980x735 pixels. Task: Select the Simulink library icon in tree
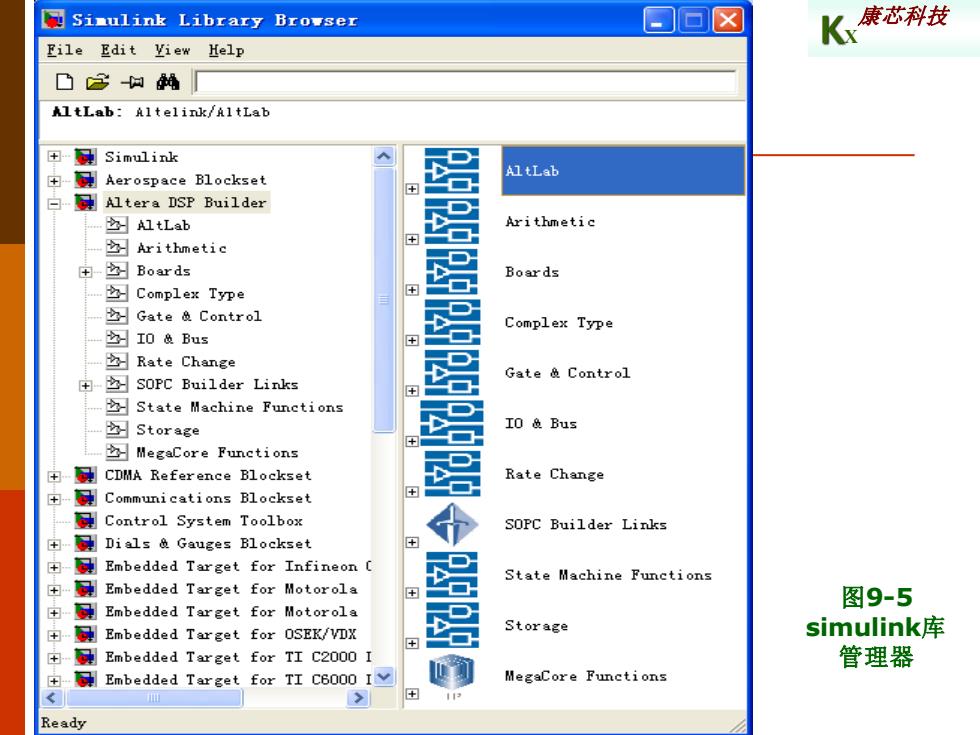[x=85, y=156]
